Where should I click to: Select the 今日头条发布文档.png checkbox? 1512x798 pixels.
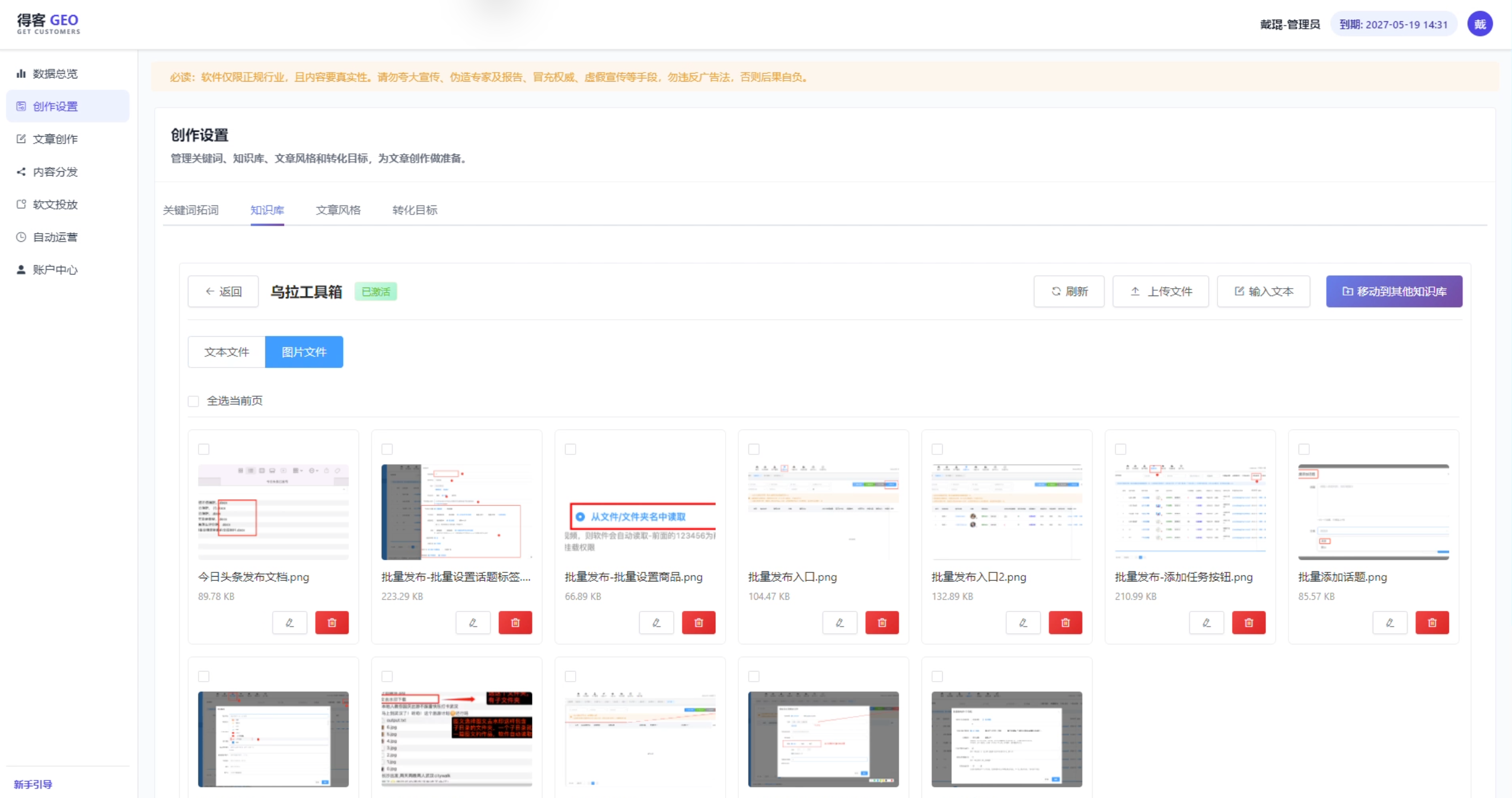point(204,450)
